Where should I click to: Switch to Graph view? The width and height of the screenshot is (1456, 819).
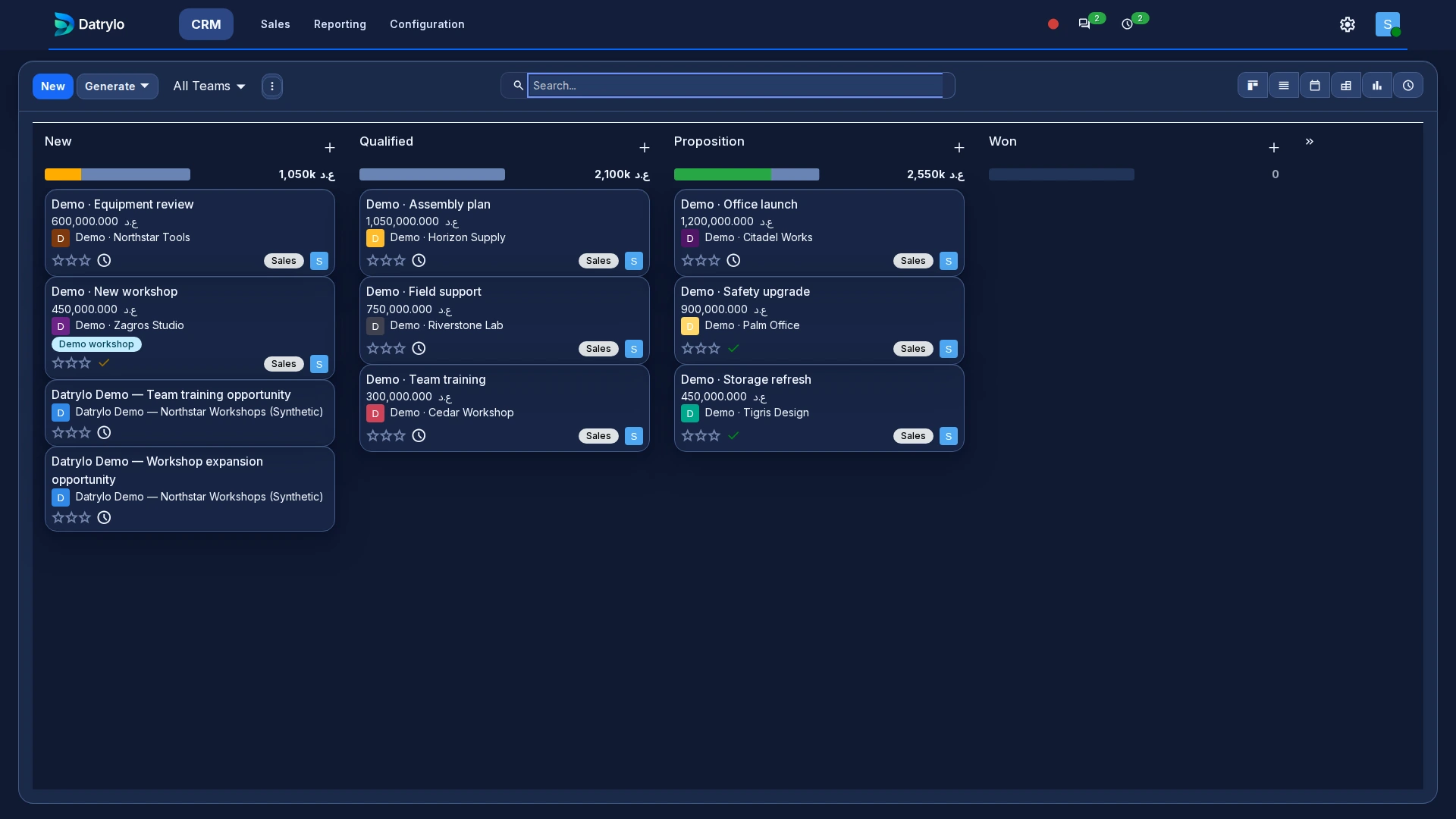1377,86
